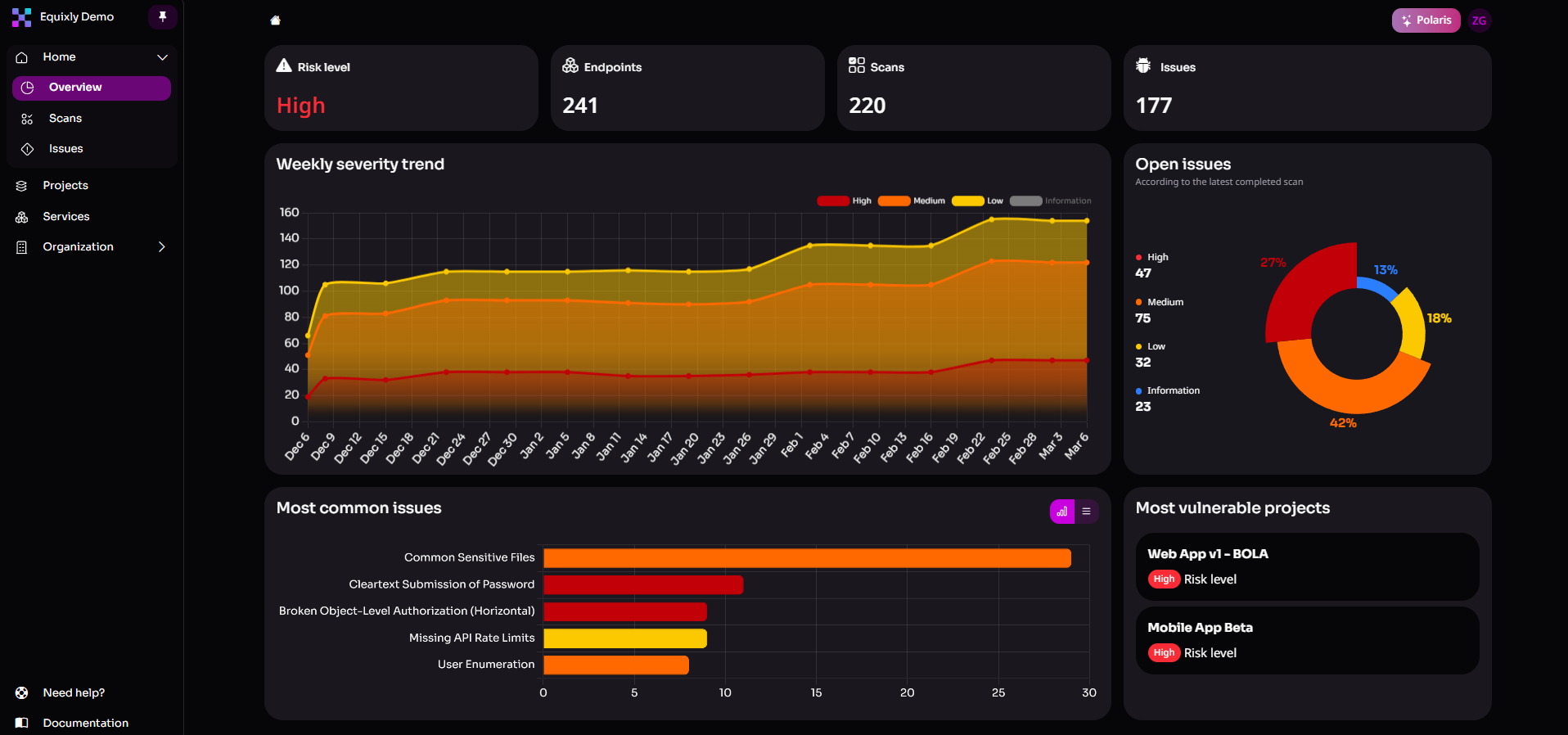Click the Equixly logo icon
The width and height of the screenshot is (1568, 735).
click(21, 17)
